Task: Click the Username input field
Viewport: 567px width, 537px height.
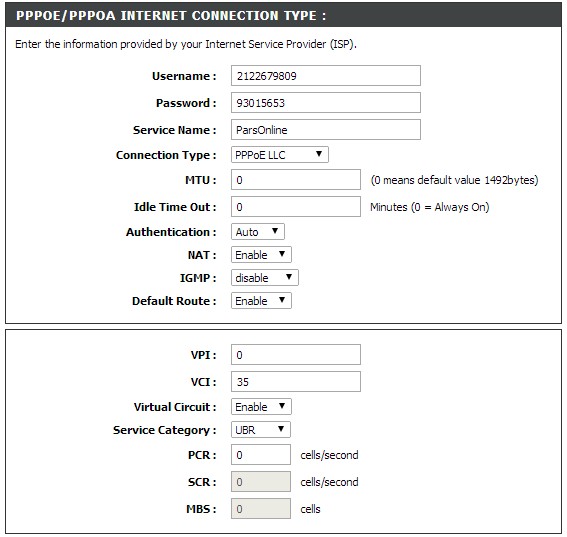Action: click(326, 76)
